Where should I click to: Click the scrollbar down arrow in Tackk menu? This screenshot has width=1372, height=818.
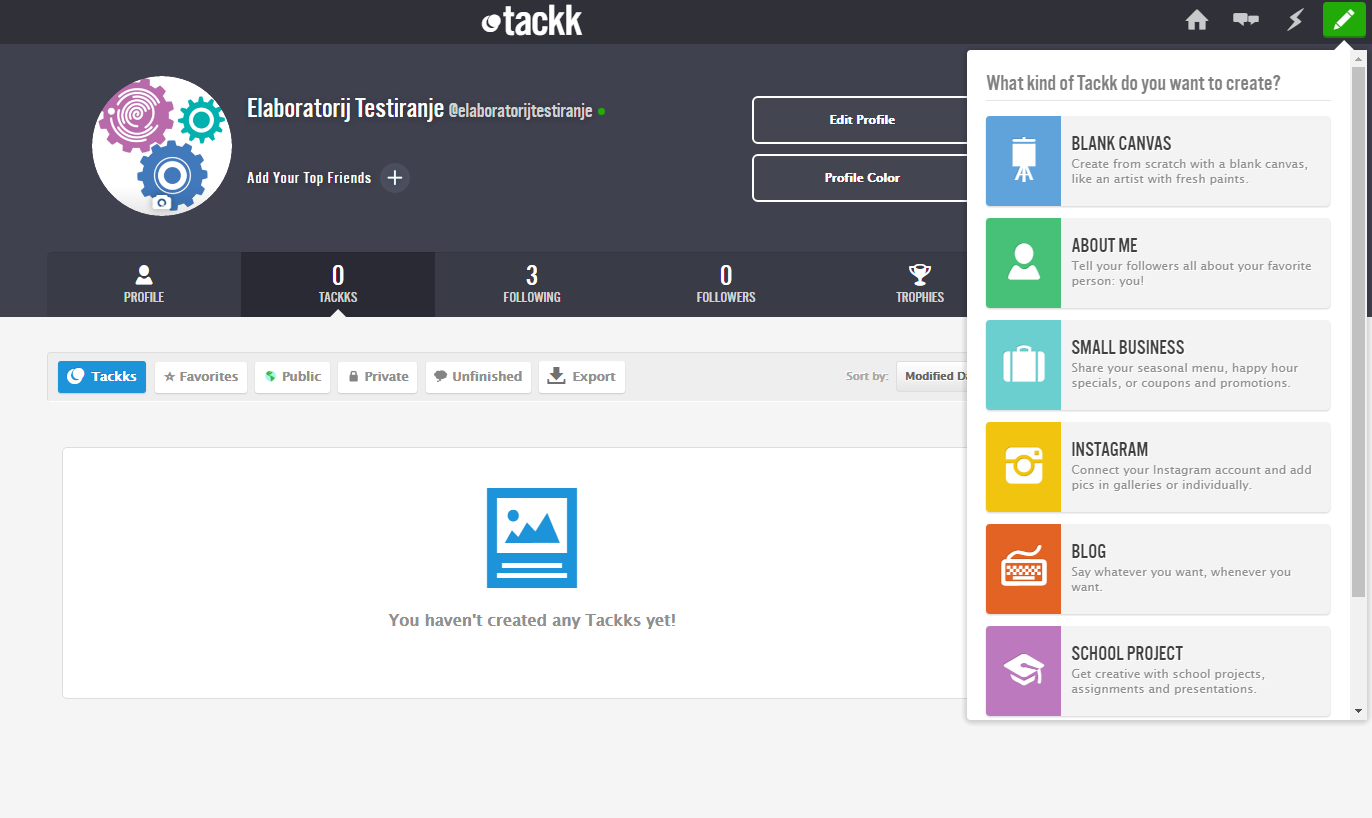click(1358, 710)
